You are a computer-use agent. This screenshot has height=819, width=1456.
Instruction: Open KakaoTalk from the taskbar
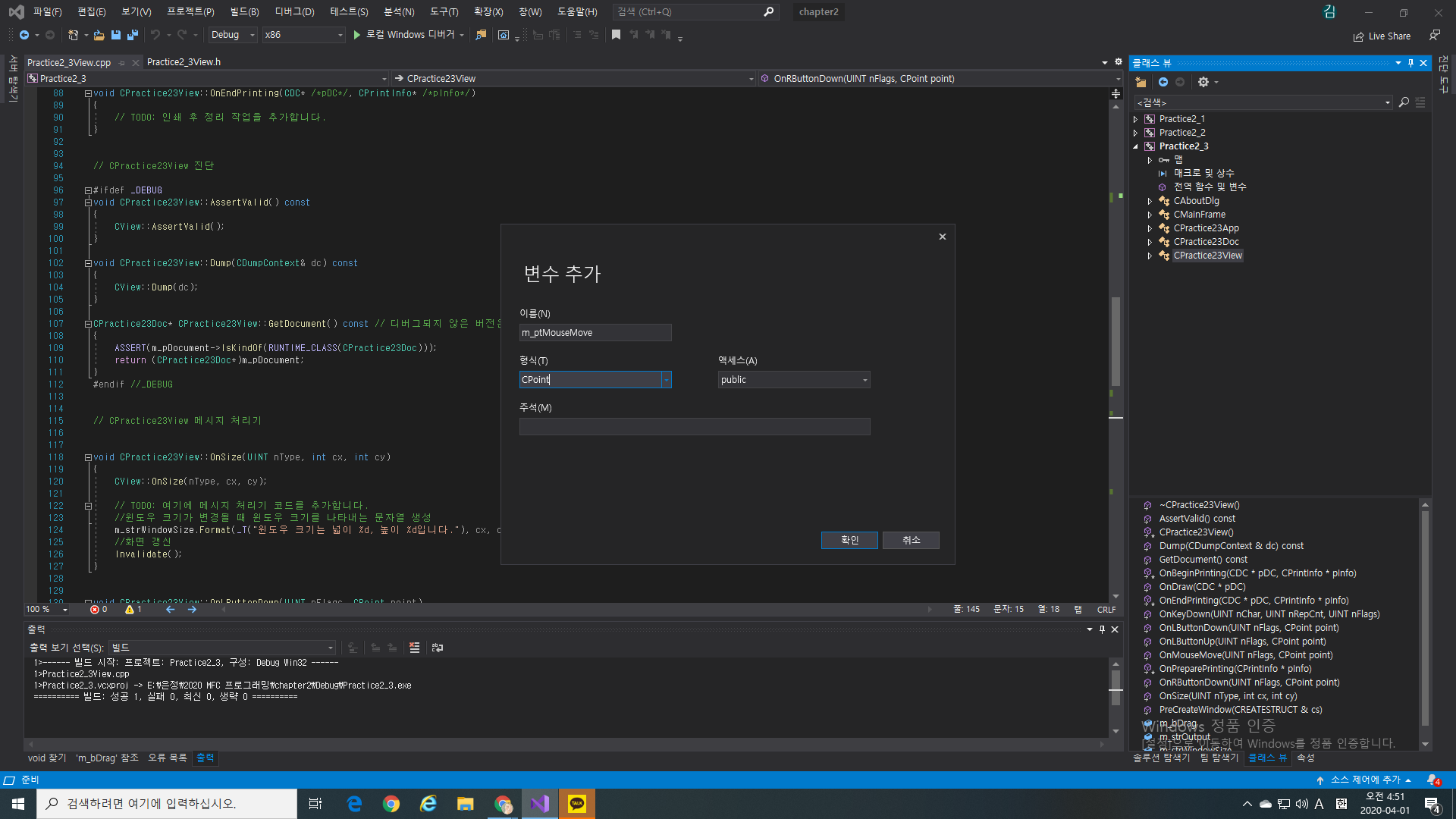coord(577,804)
